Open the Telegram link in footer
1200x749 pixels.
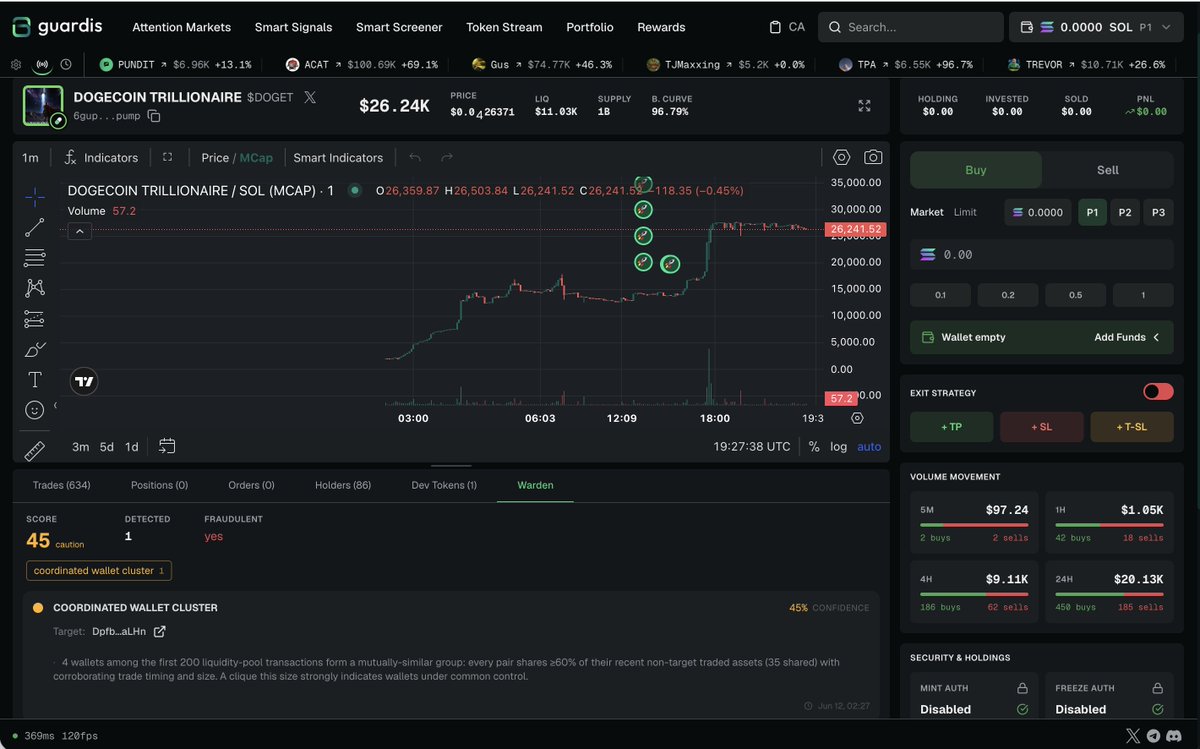click(x=1154, y=735)
